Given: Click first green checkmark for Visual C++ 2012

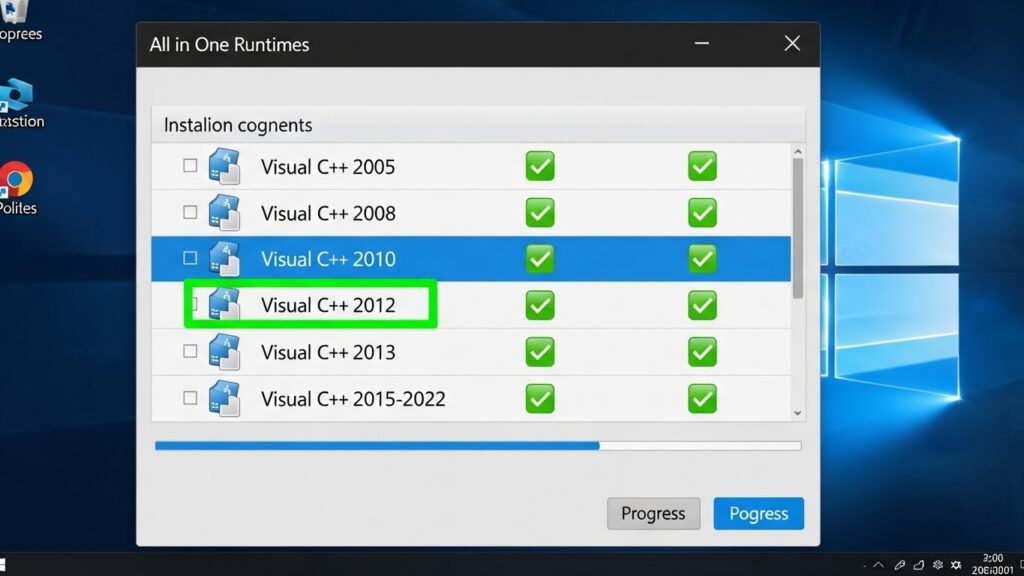Looking at the screenshot, I should [x=540, y=305].
